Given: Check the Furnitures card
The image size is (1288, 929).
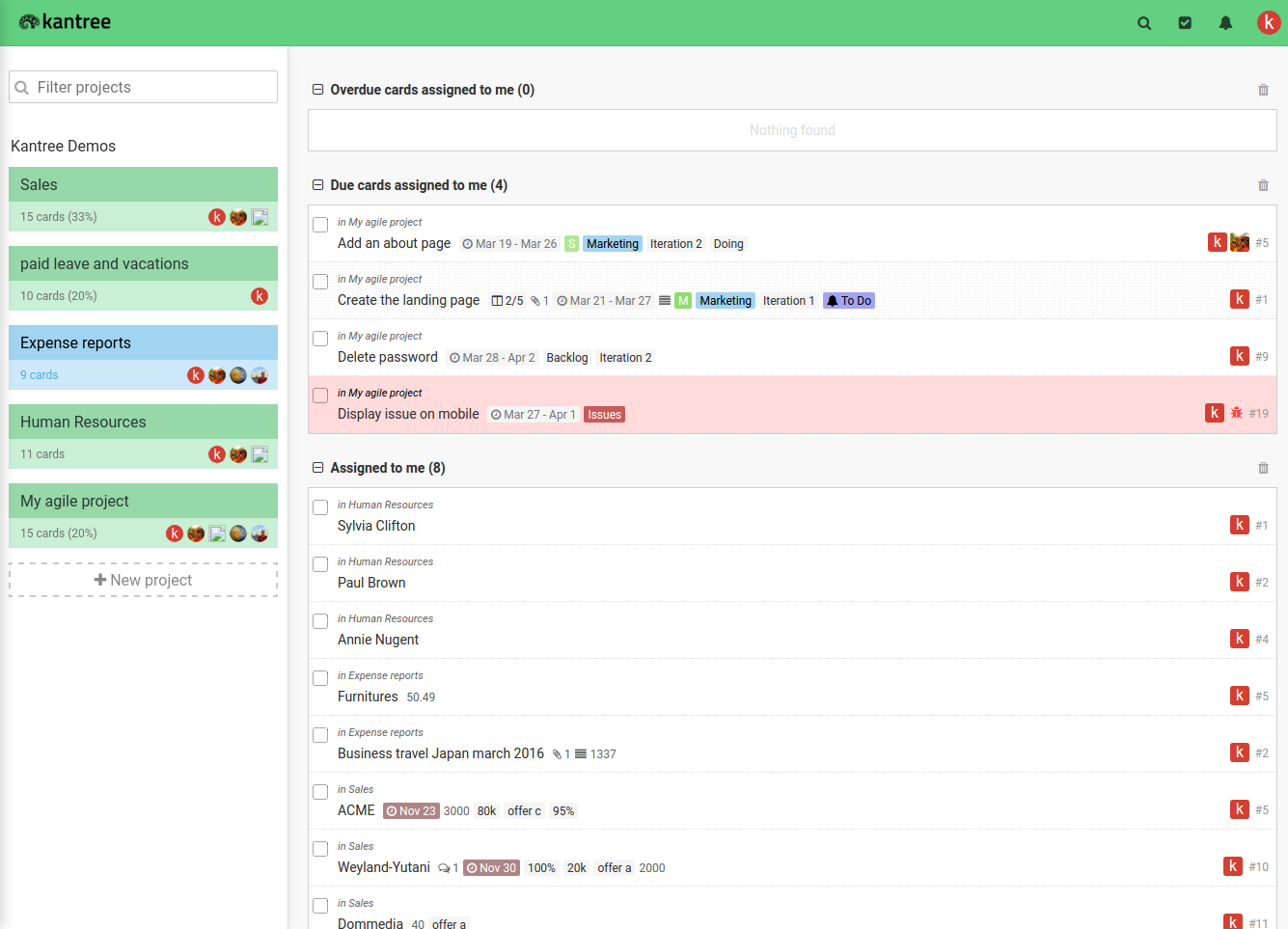Looking at the screenshot, I should [x=320, y=678].
